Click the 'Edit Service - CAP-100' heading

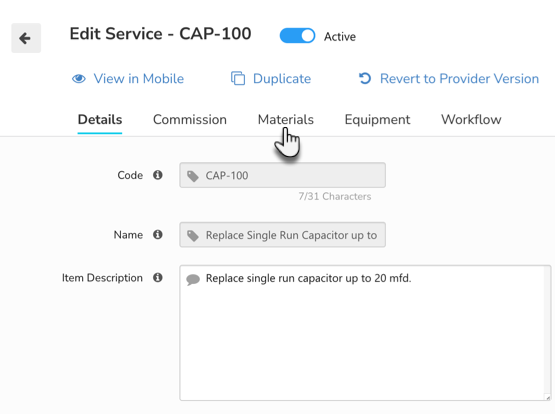pos(160,34)
